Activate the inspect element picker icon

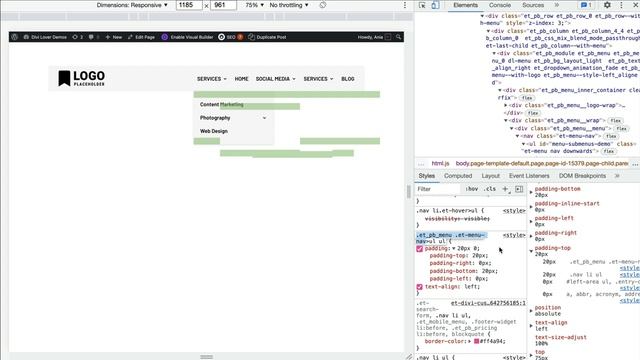(422, 5)
